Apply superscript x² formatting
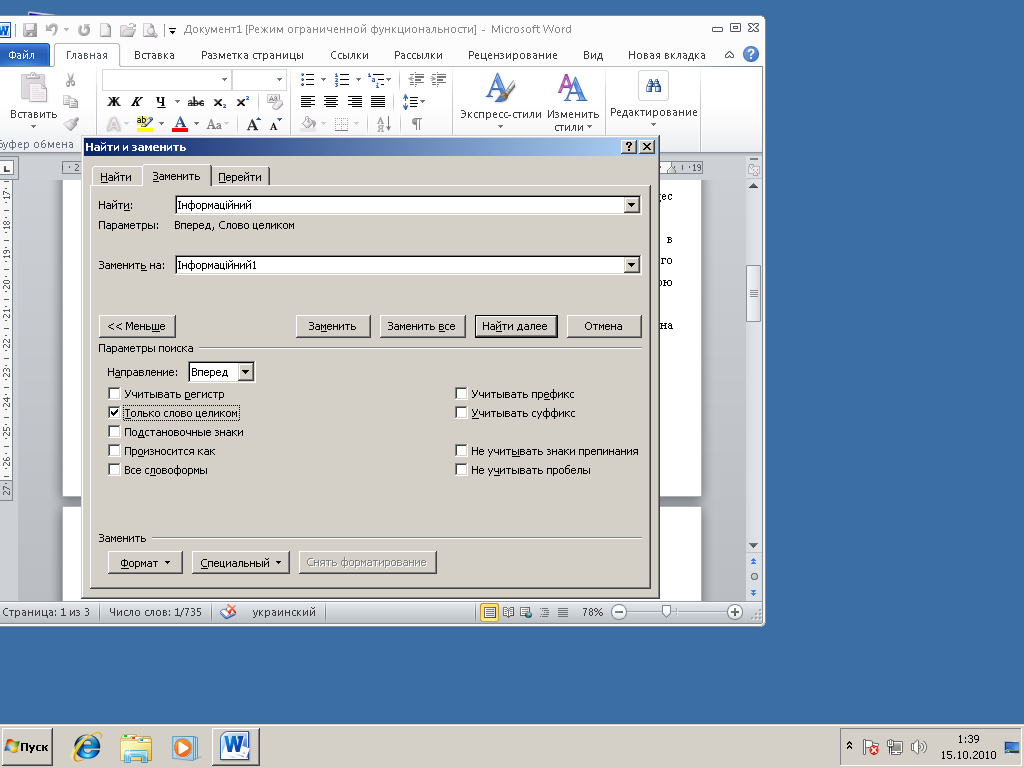 coord(242,102)
